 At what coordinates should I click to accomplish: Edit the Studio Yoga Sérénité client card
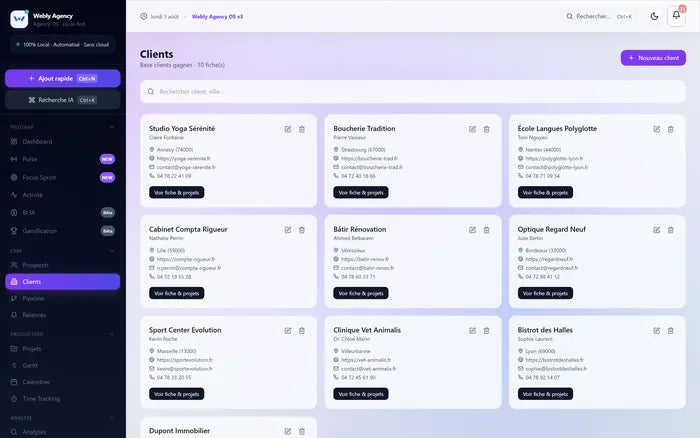coord(288,129)
